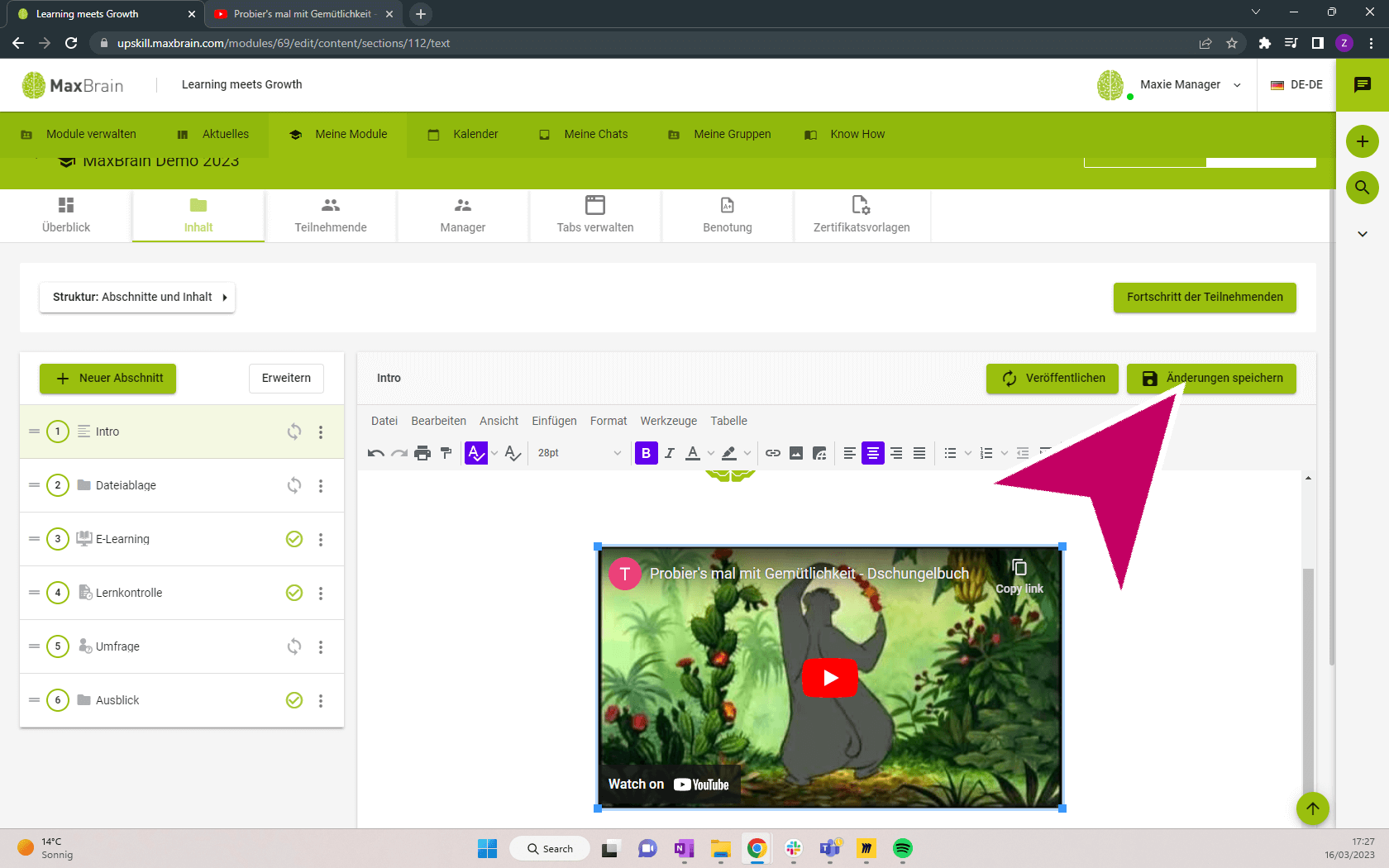1389x868 pixels.
Task: Click Copy link on the video
Action: [1019, 576]
